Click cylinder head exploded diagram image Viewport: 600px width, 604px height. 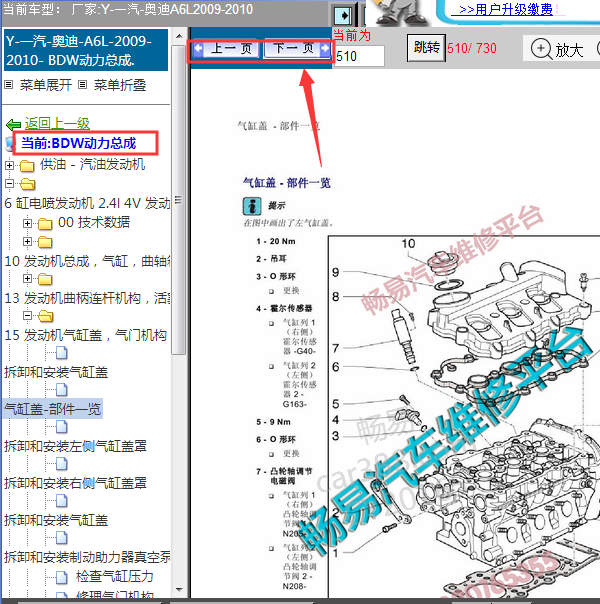[x=464, y=417]
